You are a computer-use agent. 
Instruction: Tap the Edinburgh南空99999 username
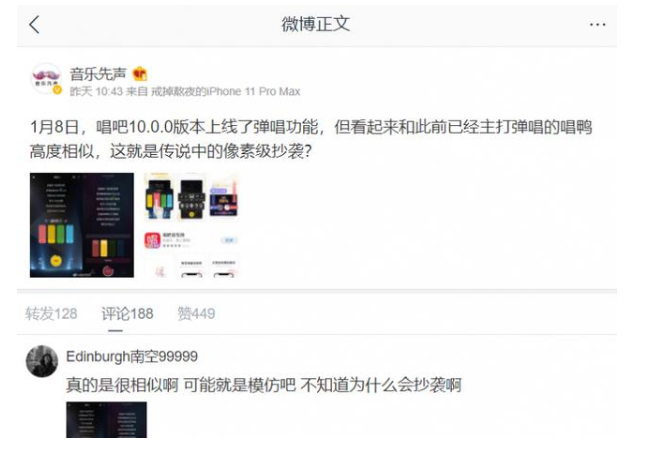tap(132, 356)
